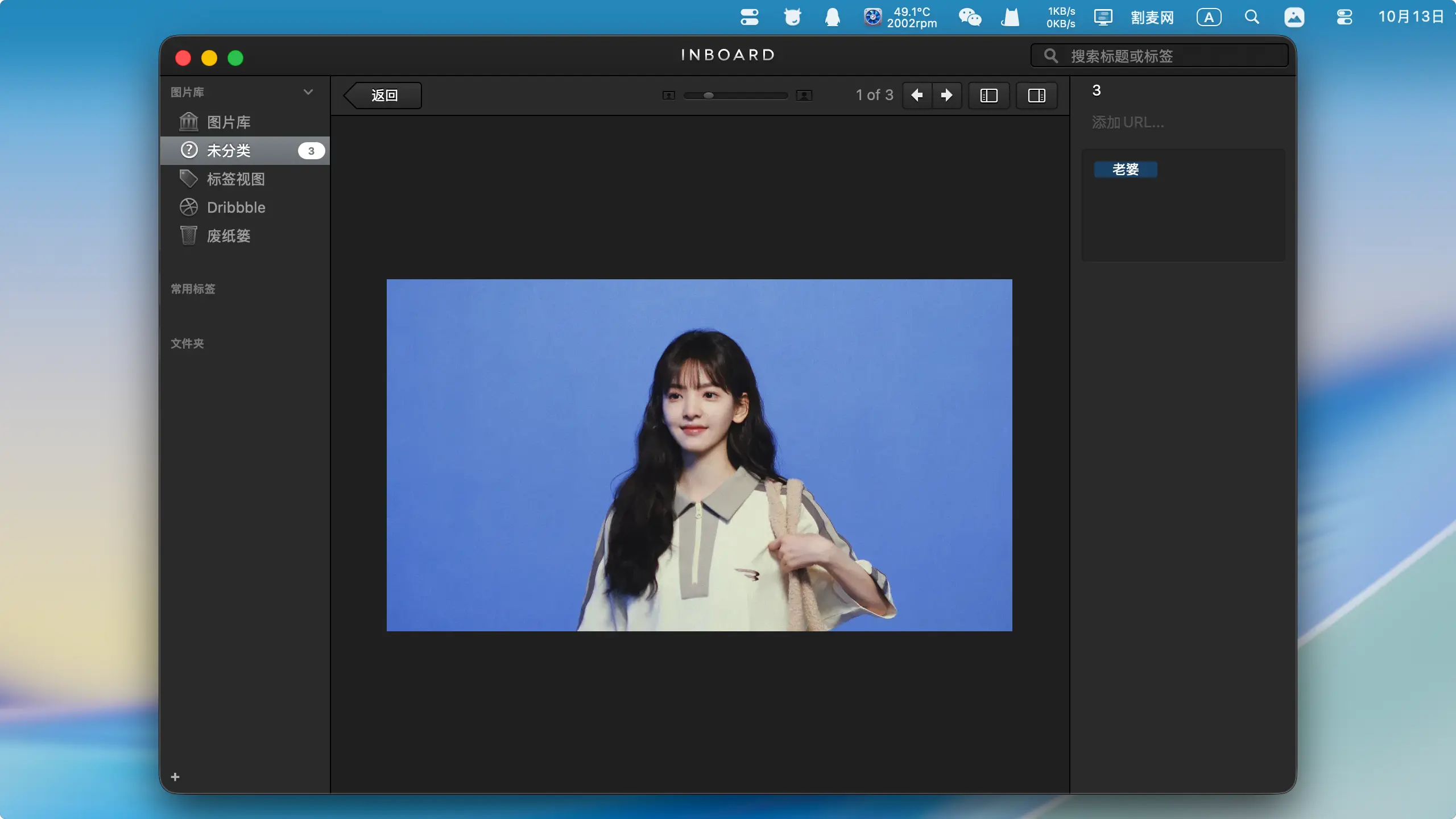
Task: Toggle the right info panel
Action: 1036,96
